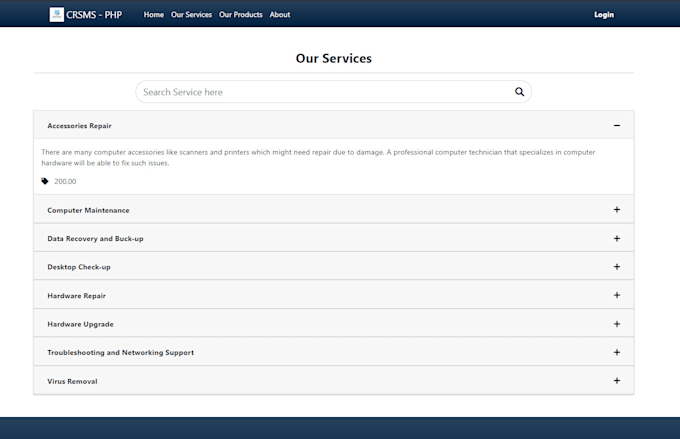Expand Virus Removal with plus icon
This screenshot has width=680, height=439.
click(x=617, y=380)
